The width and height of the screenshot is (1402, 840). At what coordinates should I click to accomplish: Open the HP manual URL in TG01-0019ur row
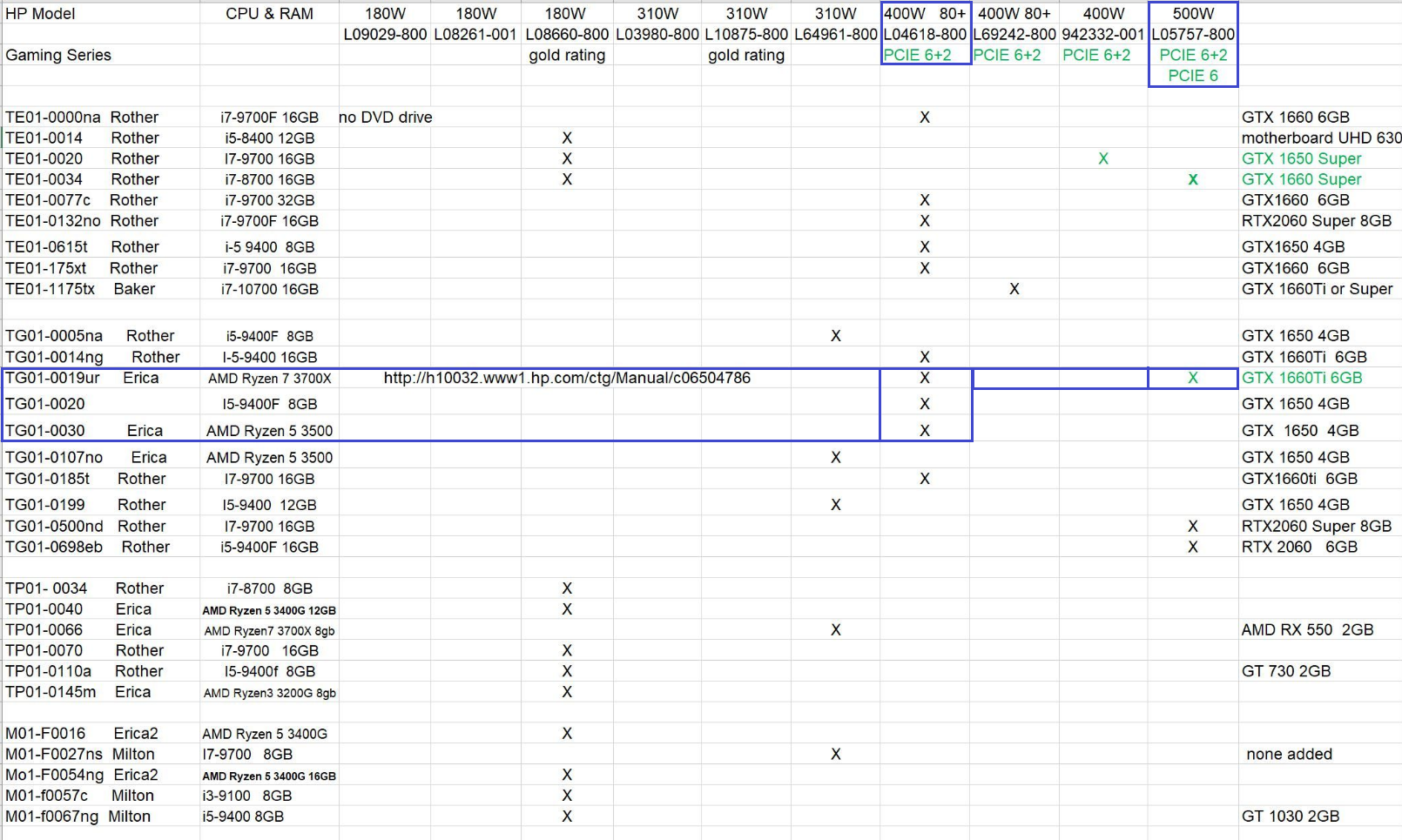566,378
